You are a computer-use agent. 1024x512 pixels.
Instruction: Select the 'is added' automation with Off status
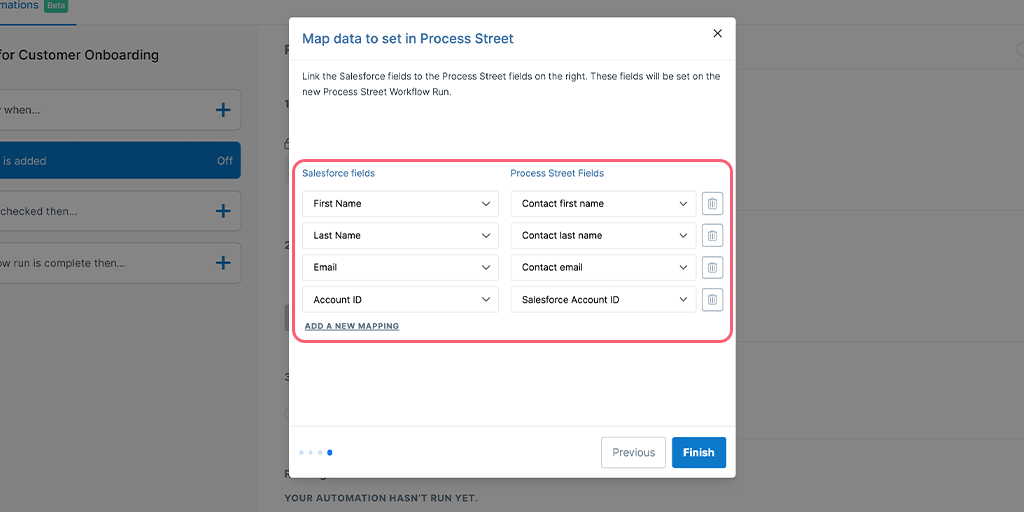pos(120,161)
